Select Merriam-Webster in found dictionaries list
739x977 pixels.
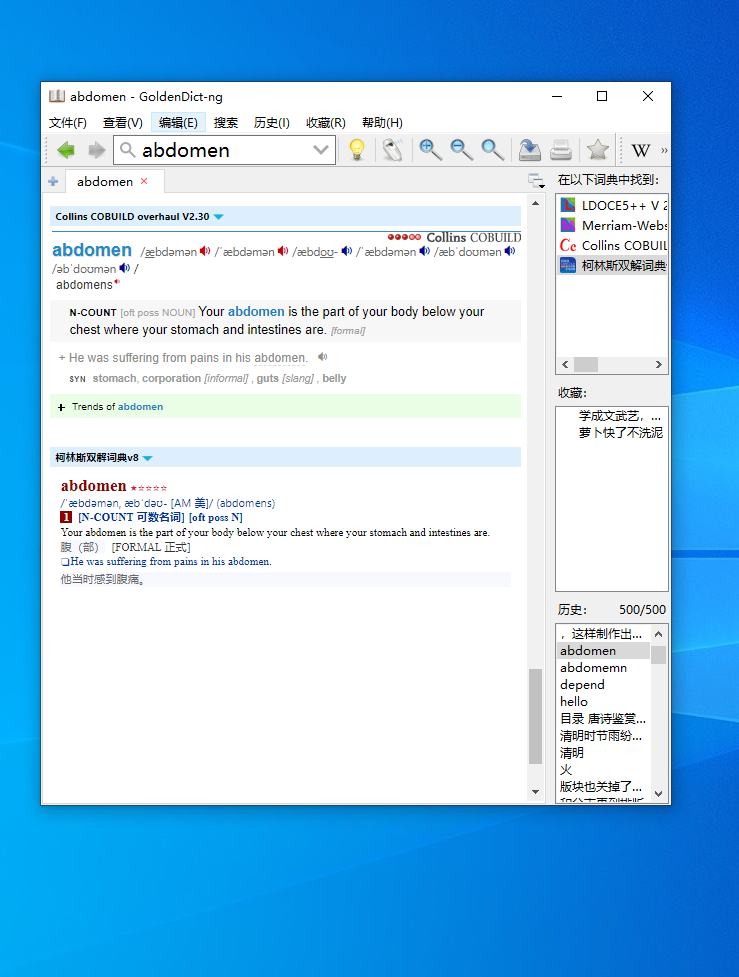pyautogui.click(x=613, y=226)
